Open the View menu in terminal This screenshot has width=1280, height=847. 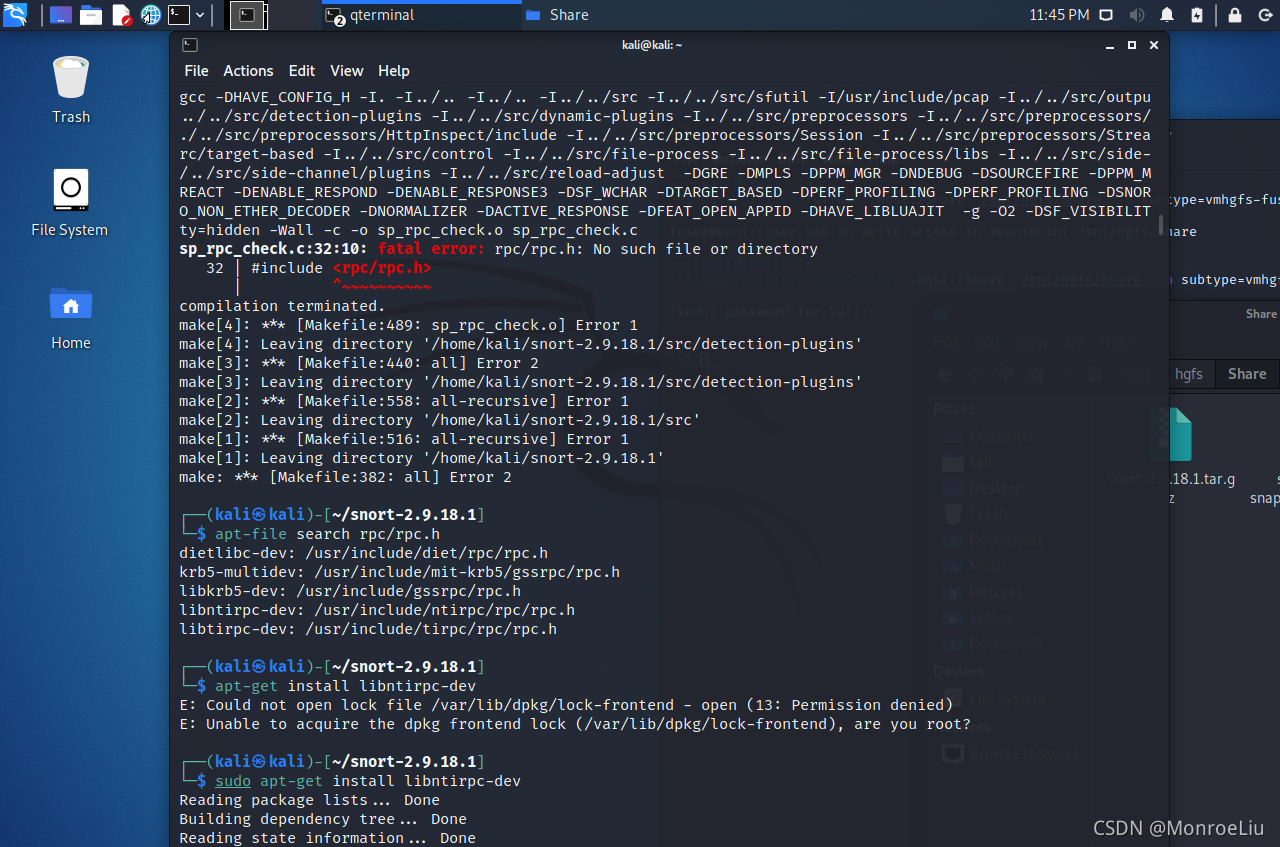[347, 71]
